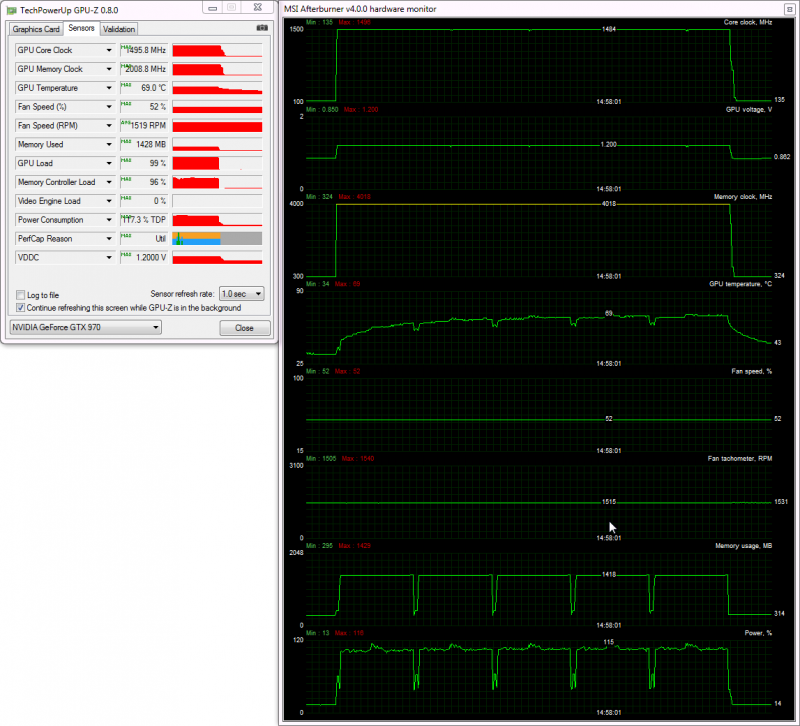Image resolution: width=800 pixels, height=726 pixels.
Task: Click the GPU-Z title bar app icon
Action: [x=12, y=8]
